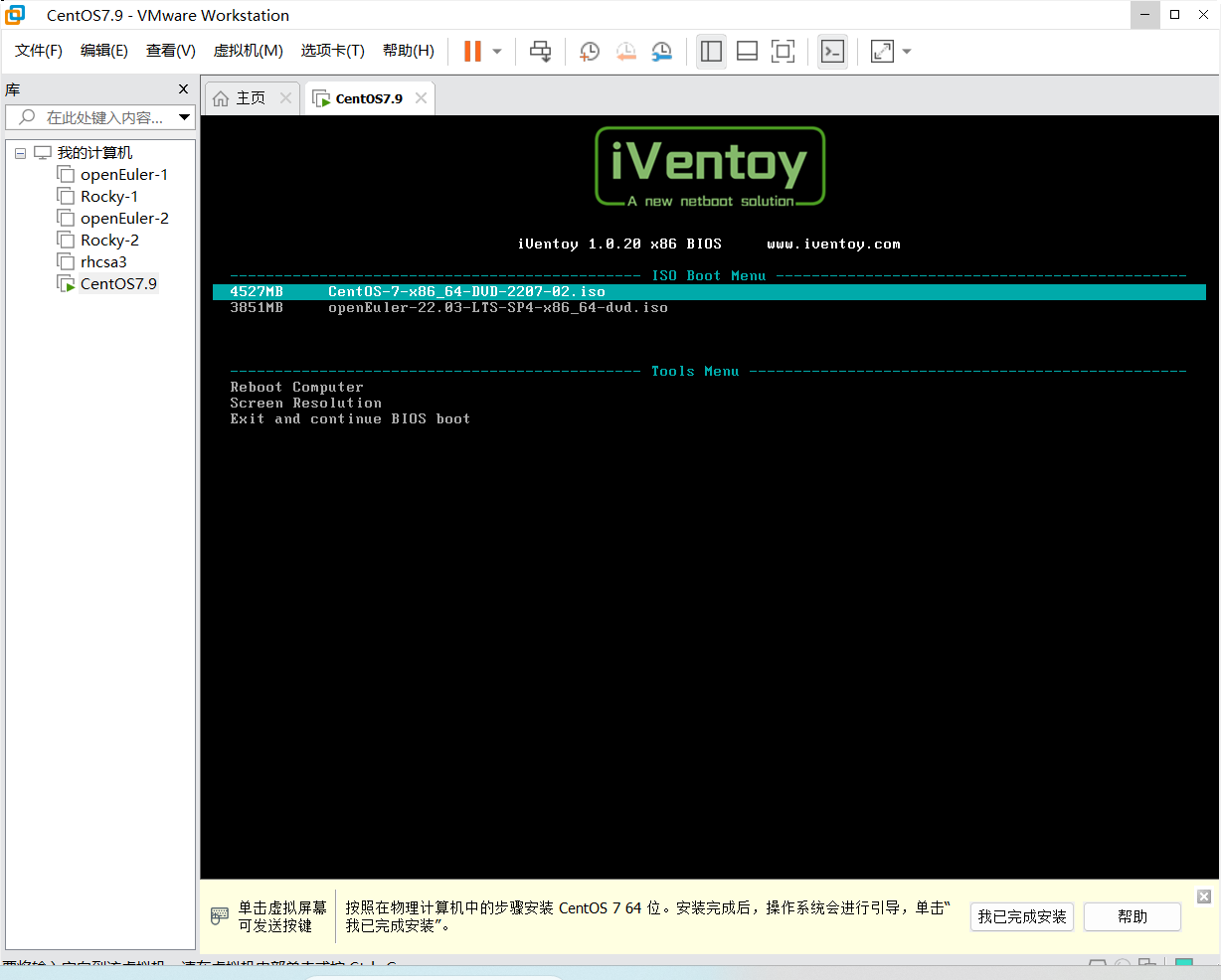Screen dimensions: 1221x980
Task: Click the www.iventoy.com text
Action: pyautogui.click(x=833, y=244)
